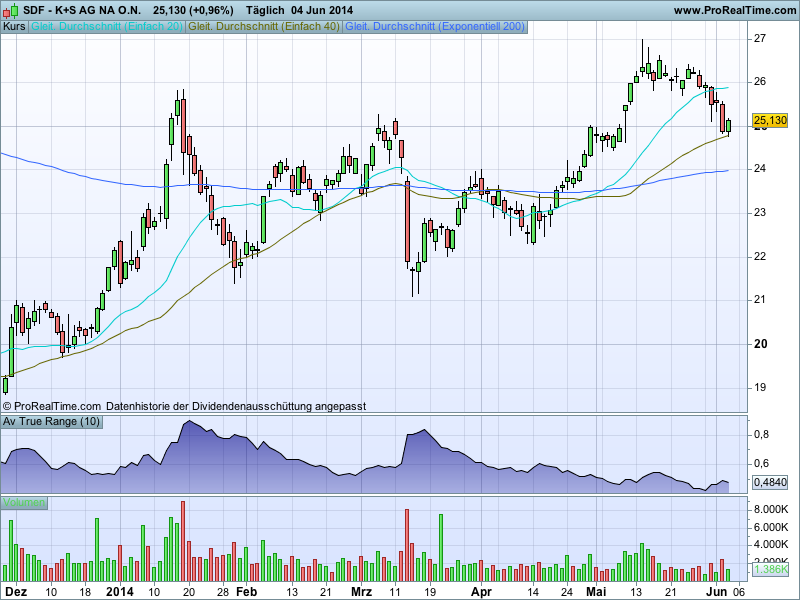
Task: Click the 26 price axis label
Action: [760, 82]
